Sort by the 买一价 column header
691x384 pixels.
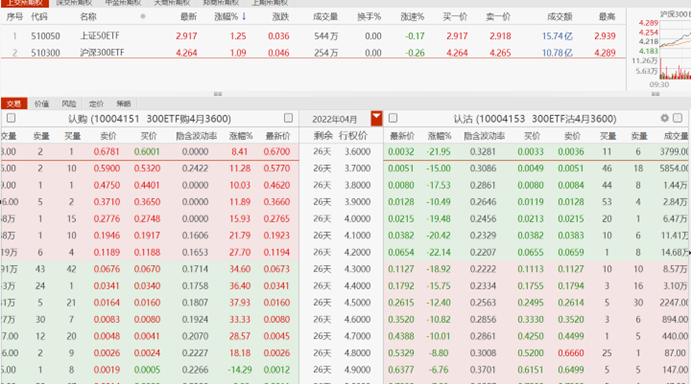point(454,17)
